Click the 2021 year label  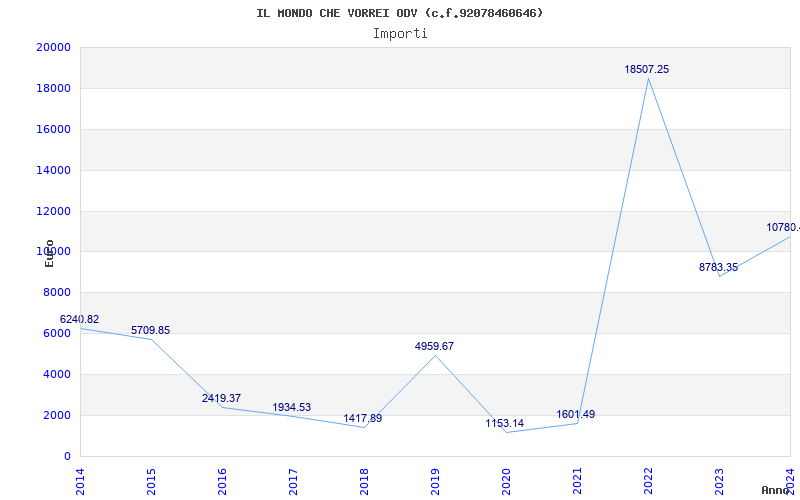point(577,482)
